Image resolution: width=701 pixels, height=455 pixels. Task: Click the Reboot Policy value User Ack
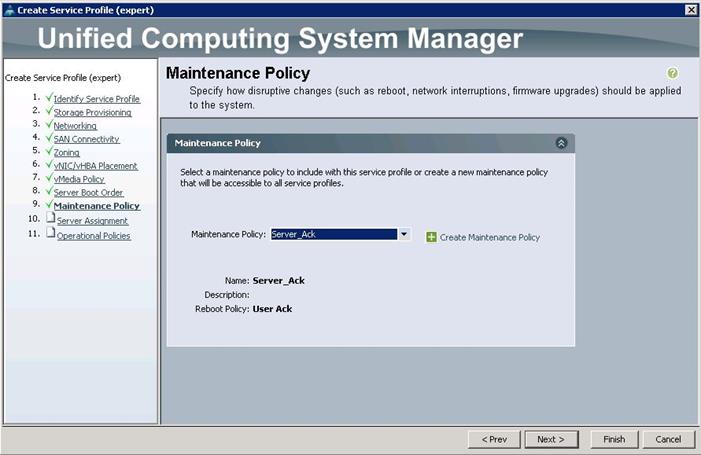(x=272, y=309)
